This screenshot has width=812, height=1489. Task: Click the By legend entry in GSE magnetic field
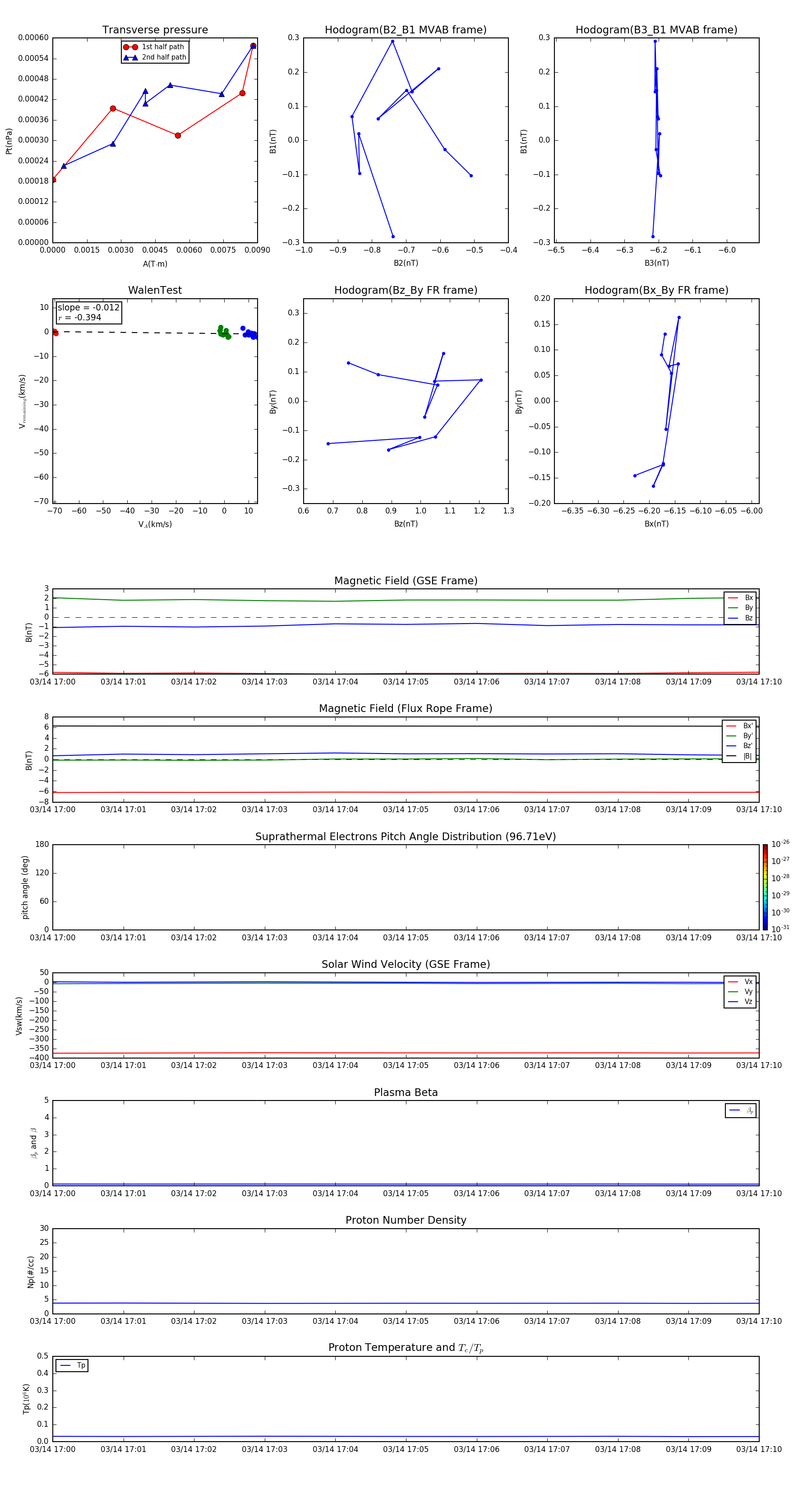coord(740,607)
